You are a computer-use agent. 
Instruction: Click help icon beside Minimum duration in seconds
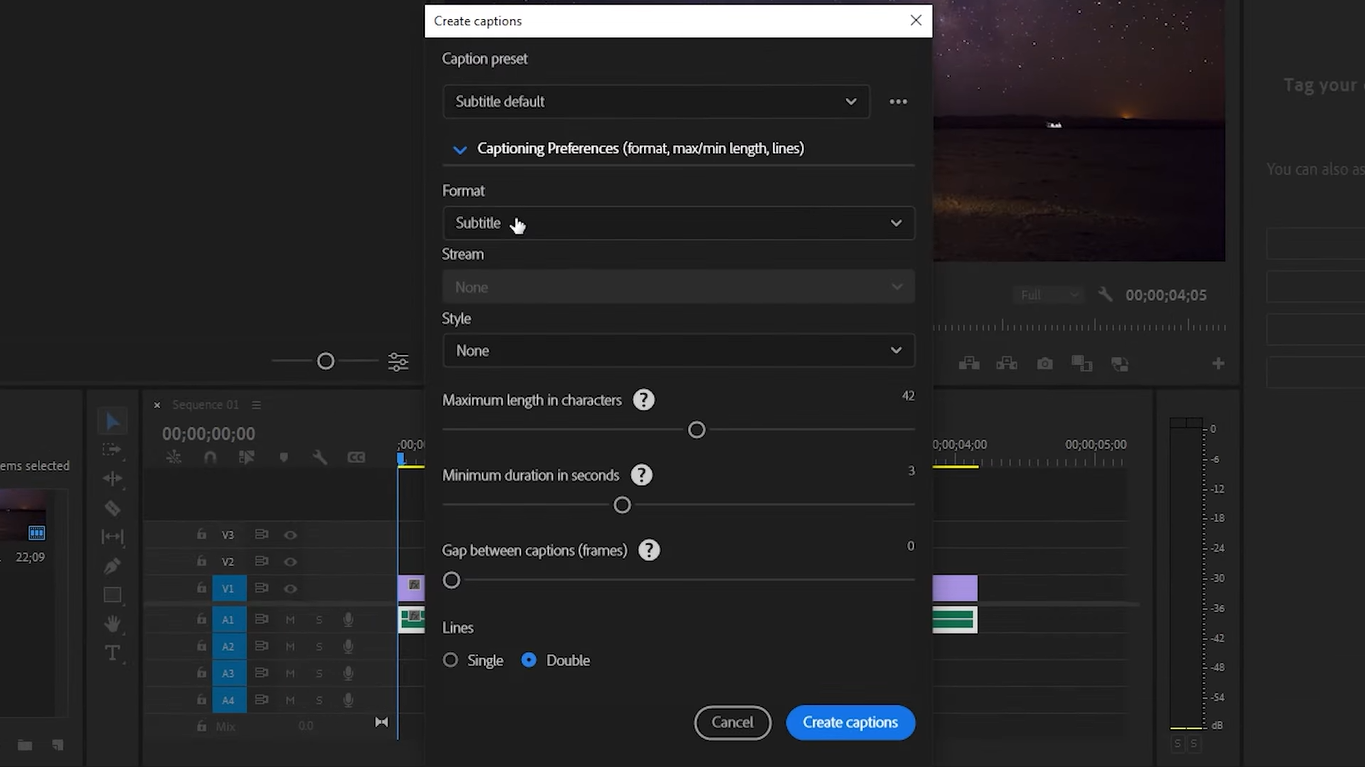coord(642,475)
